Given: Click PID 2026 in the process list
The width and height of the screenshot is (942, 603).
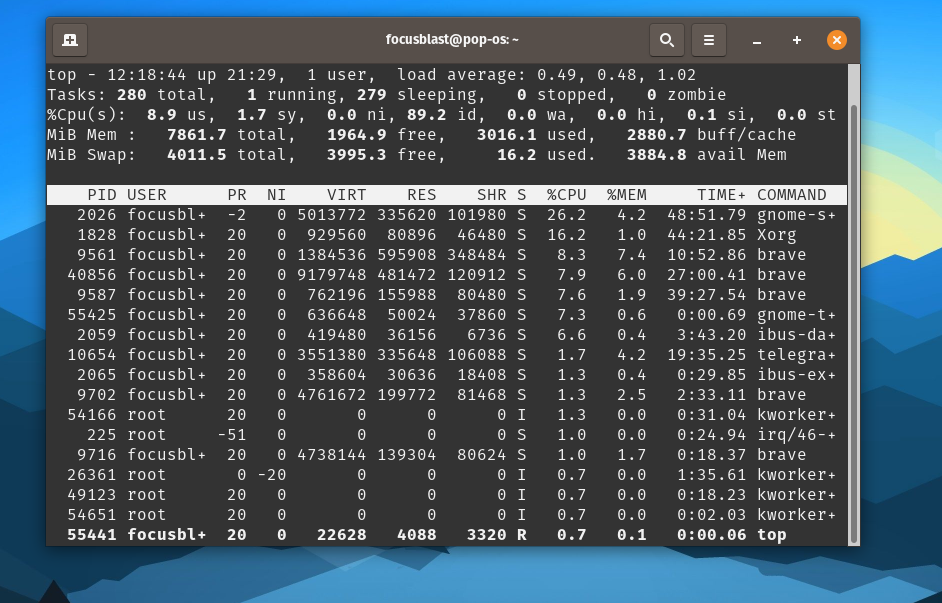Looking at the screenshot, I should pyautogui.click(x=96, y=215).
